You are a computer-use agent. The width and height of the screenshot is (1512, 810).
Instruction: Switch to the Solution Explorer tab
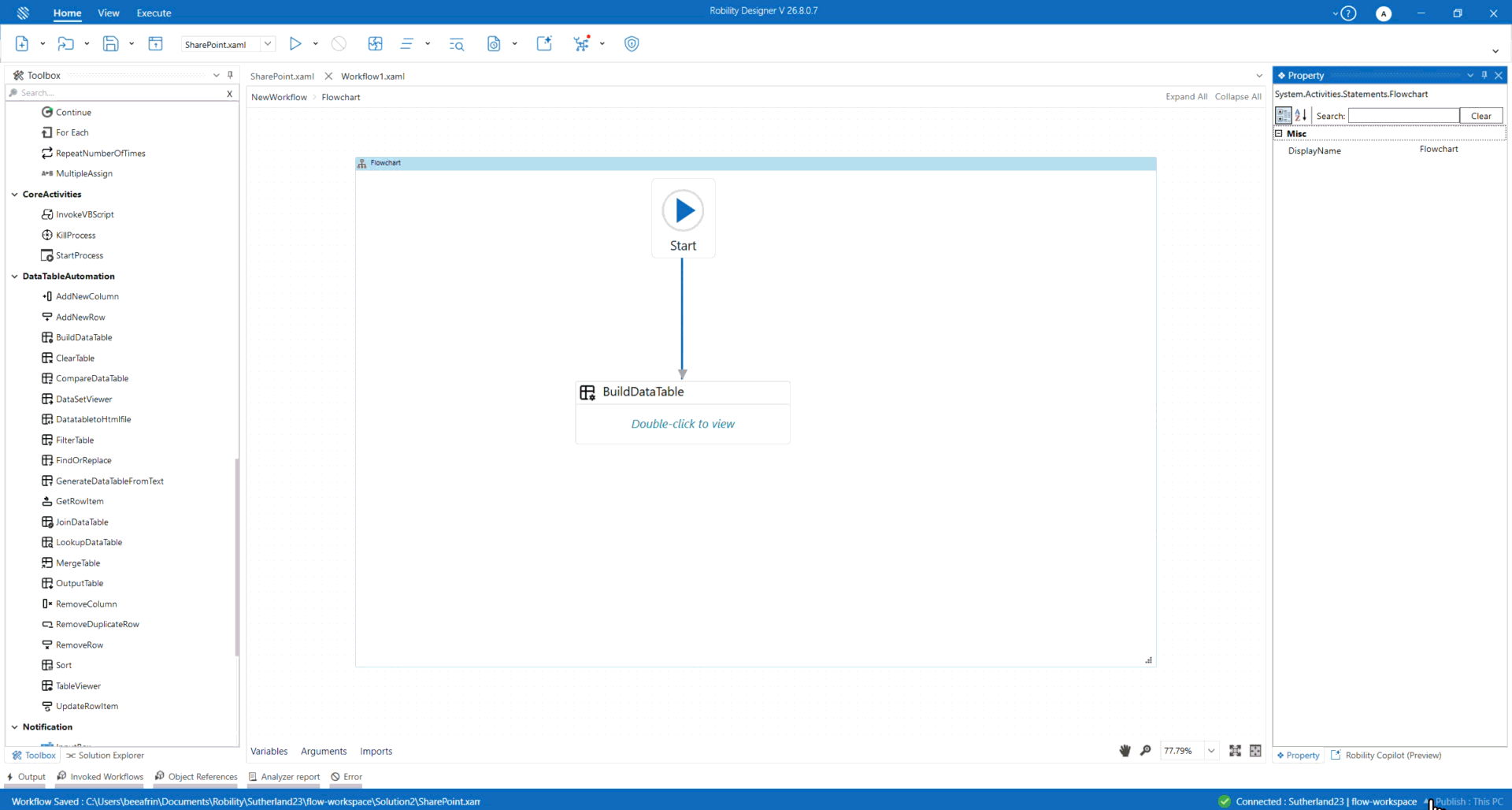point(105,755)
